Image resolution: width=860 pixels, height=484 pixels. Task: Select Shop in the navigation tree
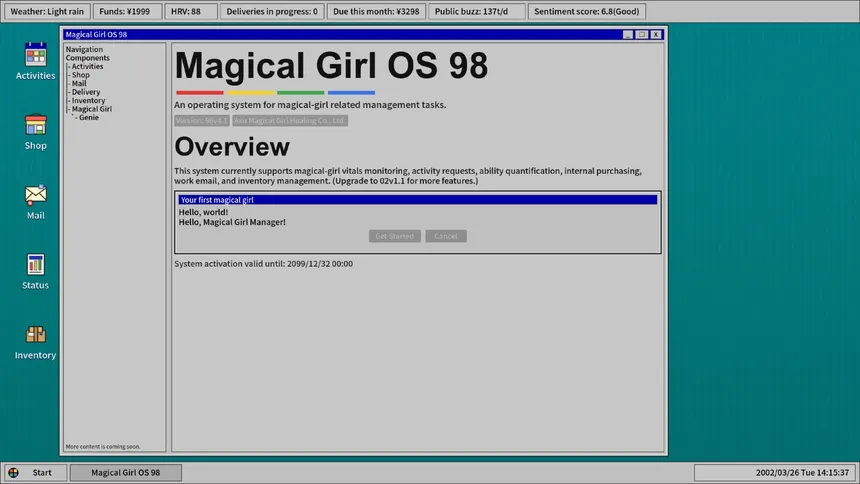[80, 75]
